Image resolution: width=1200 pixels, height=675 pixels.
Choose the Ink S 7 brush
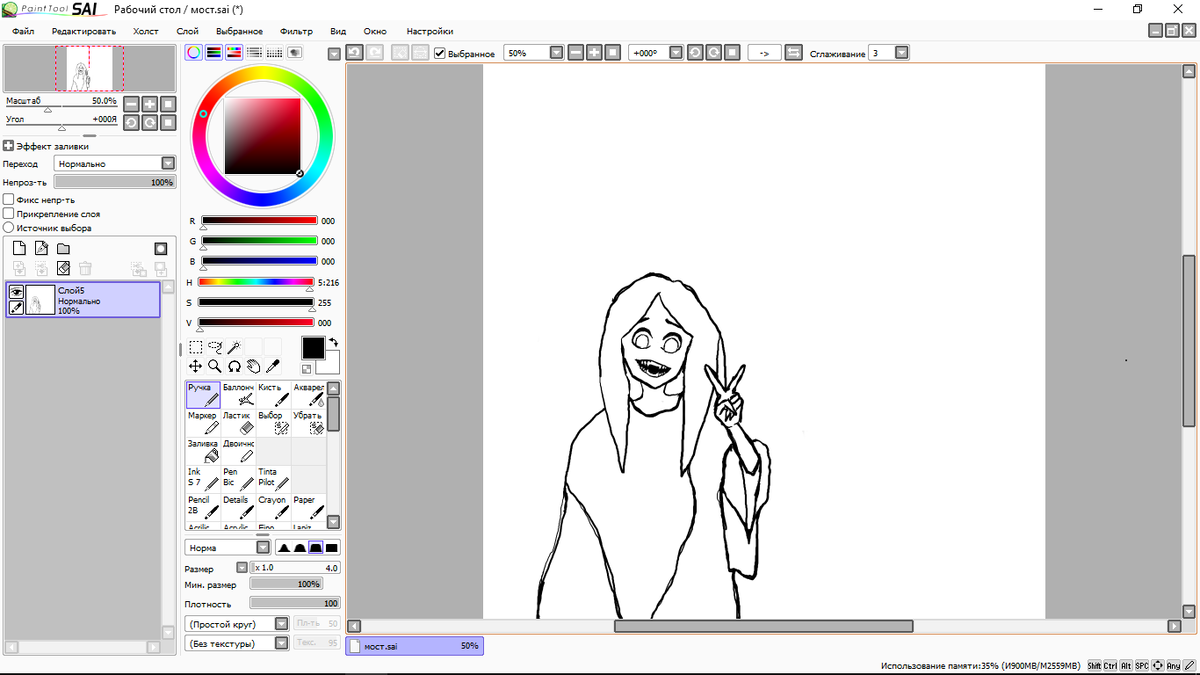coord(203,478)
